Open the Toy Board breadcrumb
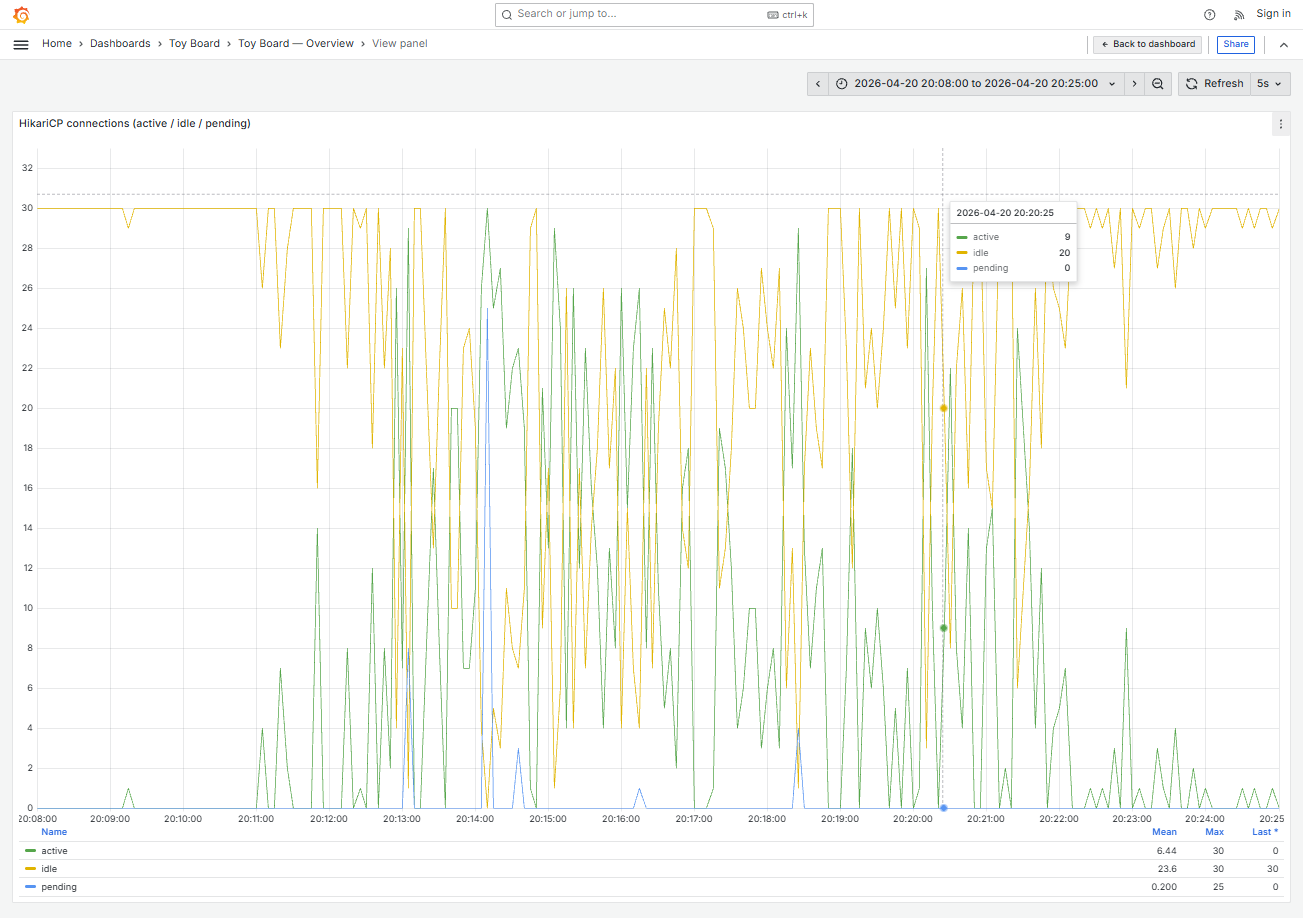Screen dimensions: 1303x918 (x=194, y=44)
